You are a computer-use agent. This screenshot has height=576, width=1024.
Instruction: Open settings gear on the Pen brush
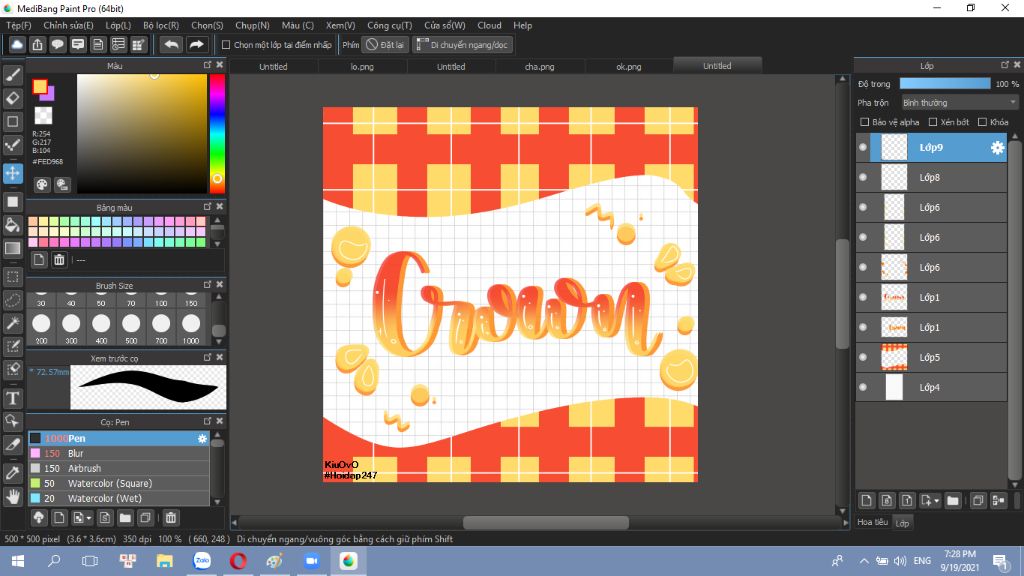tap(202, 439)
